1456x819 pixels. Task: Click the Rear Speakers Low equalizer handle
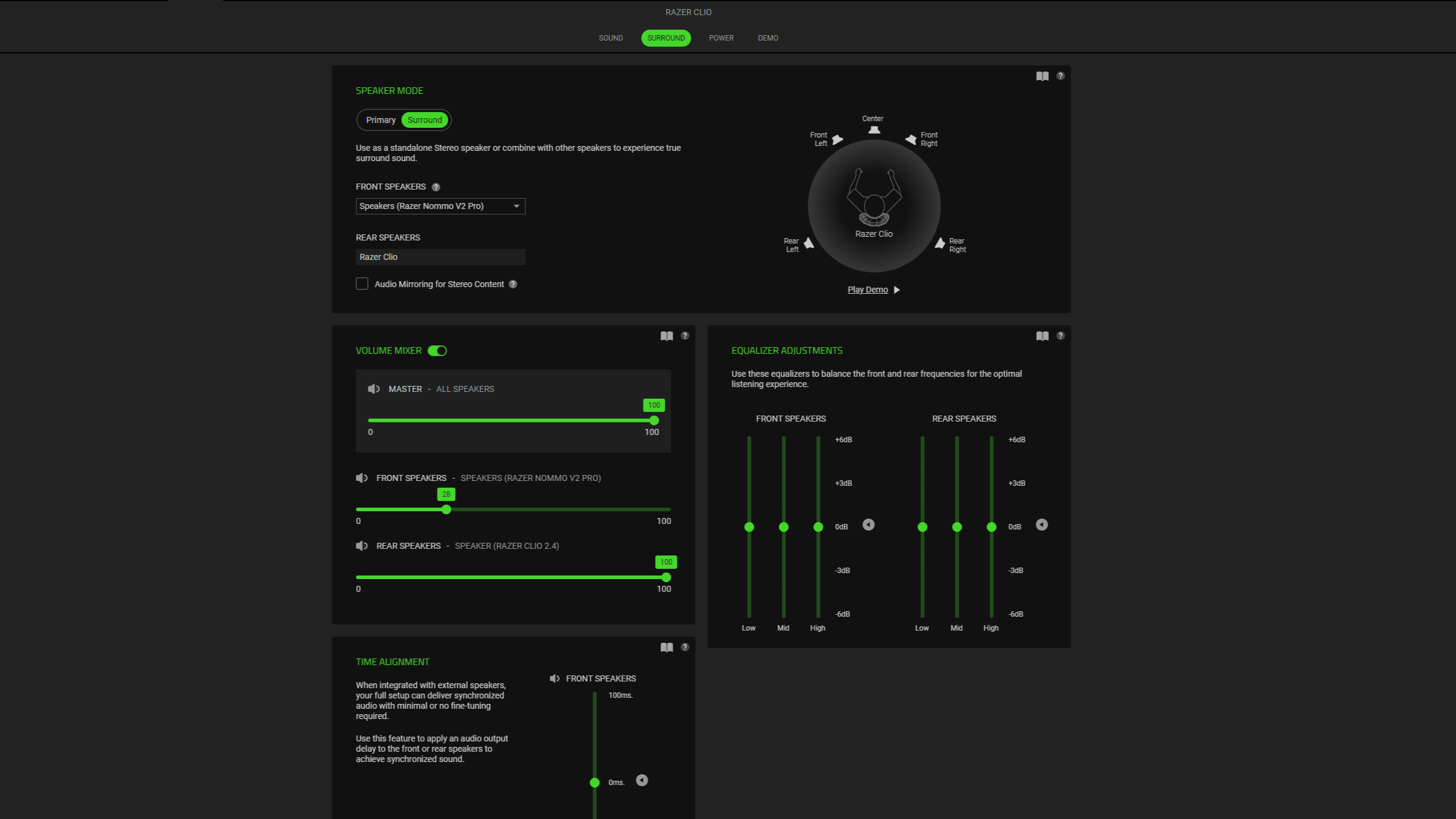pos(922,527)
